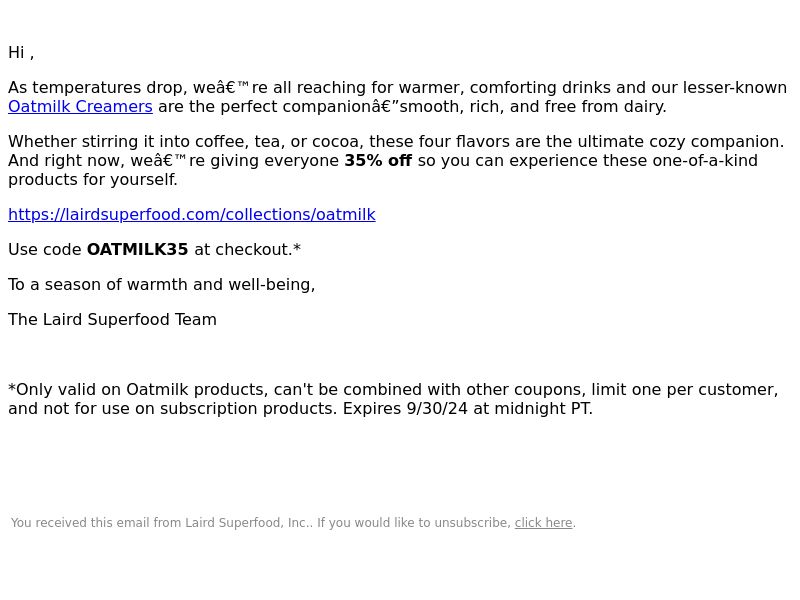Screen dimensions: 800x600
Task: Click 'at checkout.*' text after the code
Action: pyautogui.click(x=247, y=249)
